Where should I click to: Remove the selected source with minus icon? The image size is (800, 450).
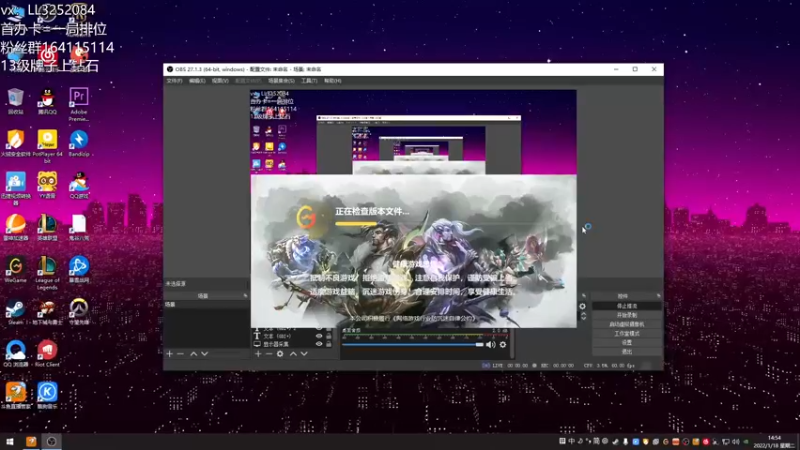[269, 354]
